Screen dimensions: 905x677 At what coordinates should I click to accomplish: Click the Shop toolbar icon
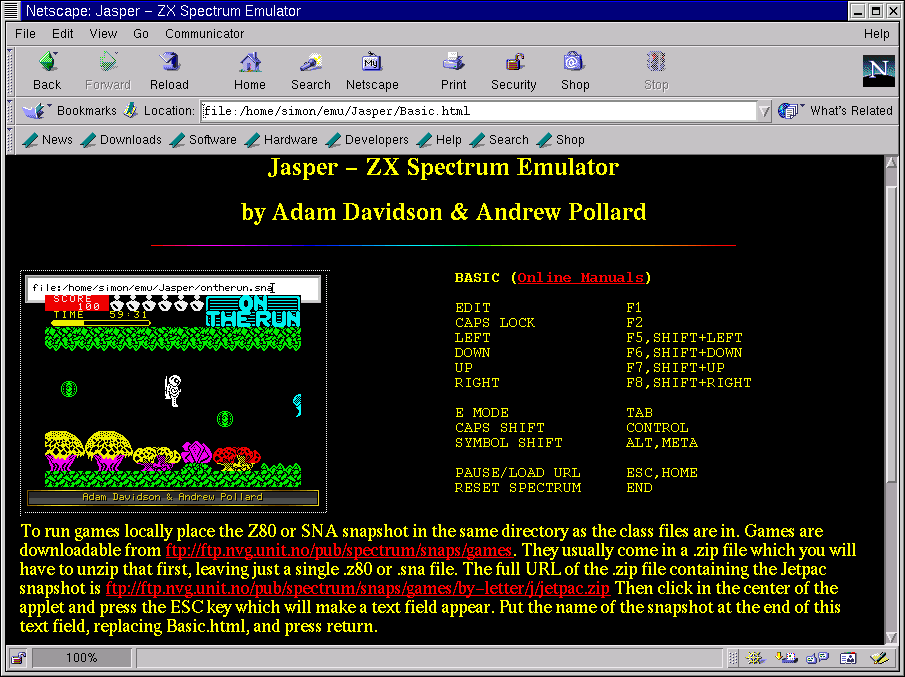tap(575, 71)
